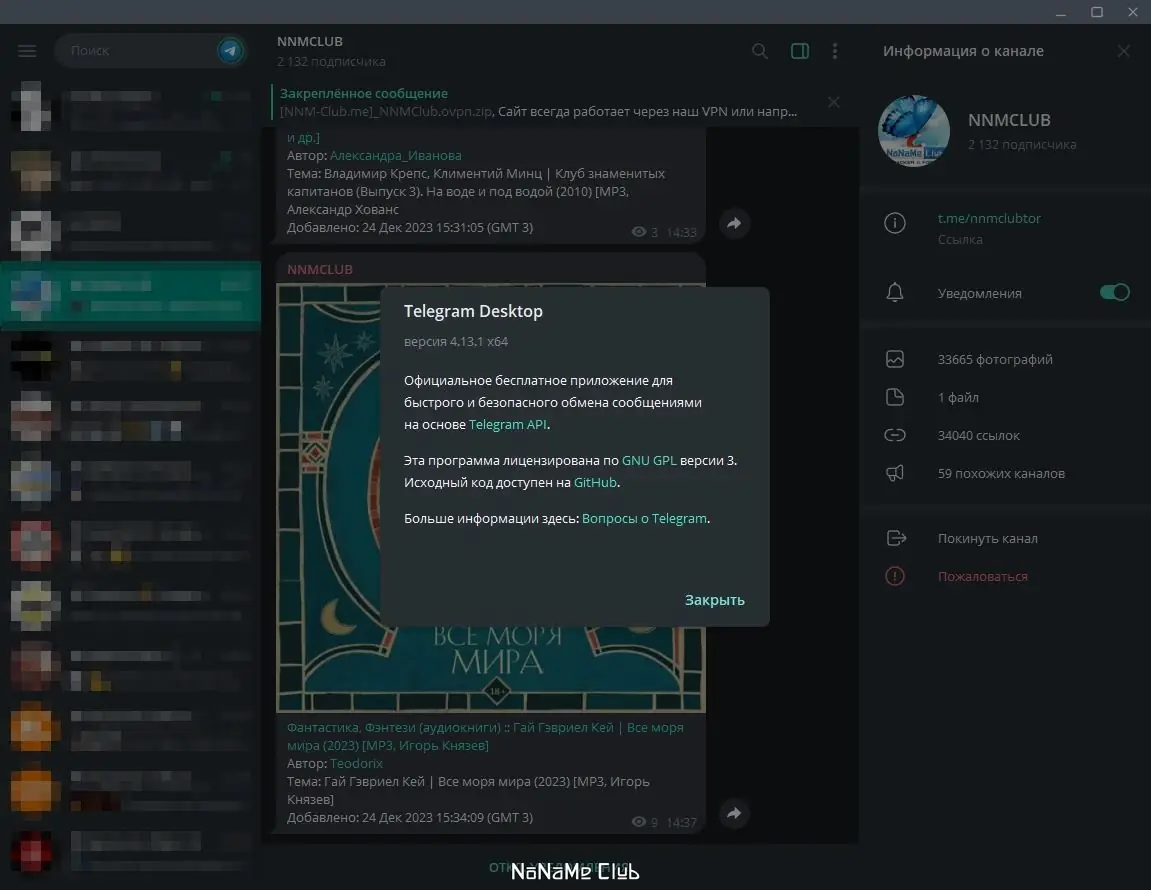
Task: Open the GitHub source code link
Action: pos(595,482)
